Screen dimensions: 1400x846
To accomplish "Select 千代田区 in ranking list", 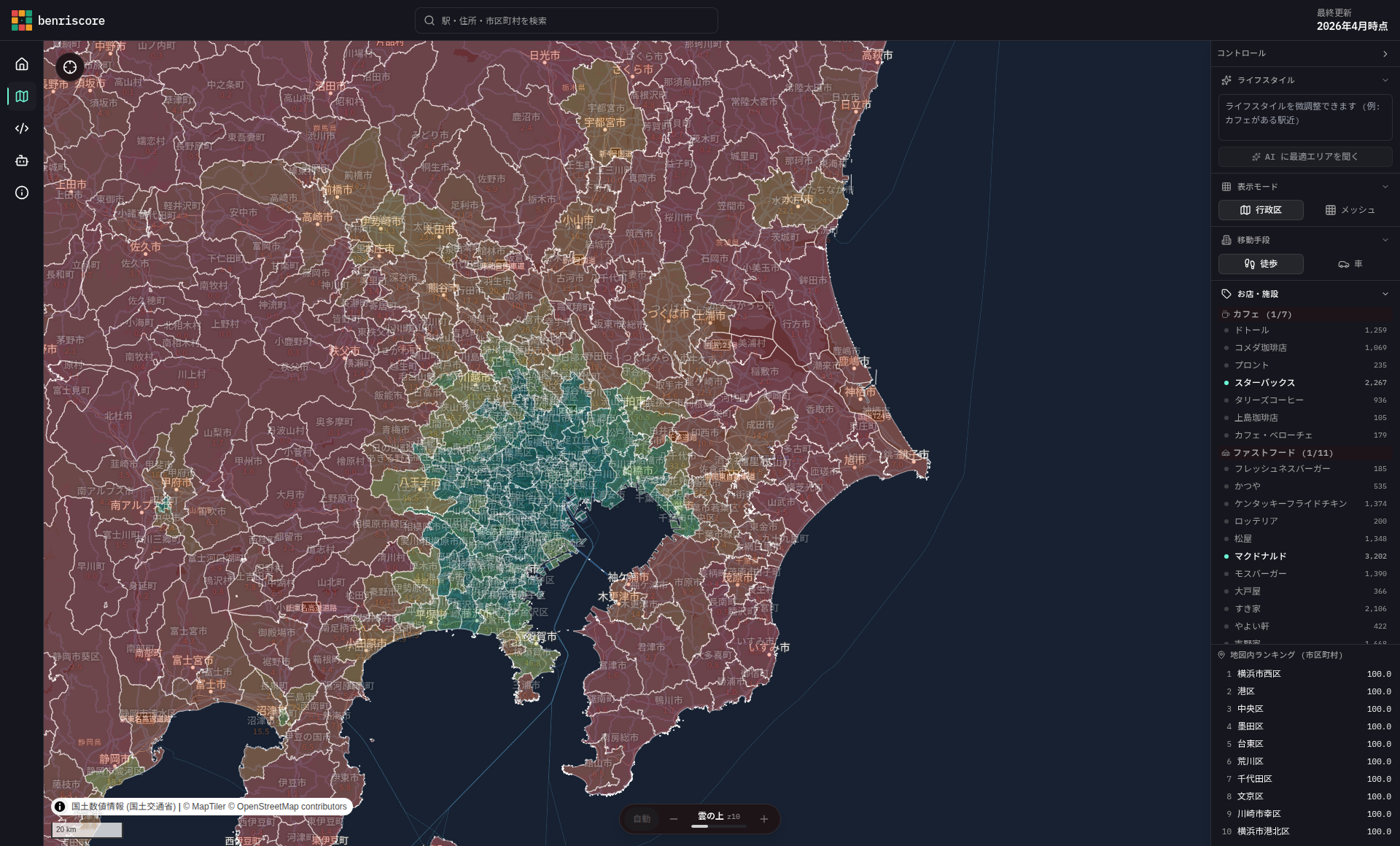I will [1305, 779].
